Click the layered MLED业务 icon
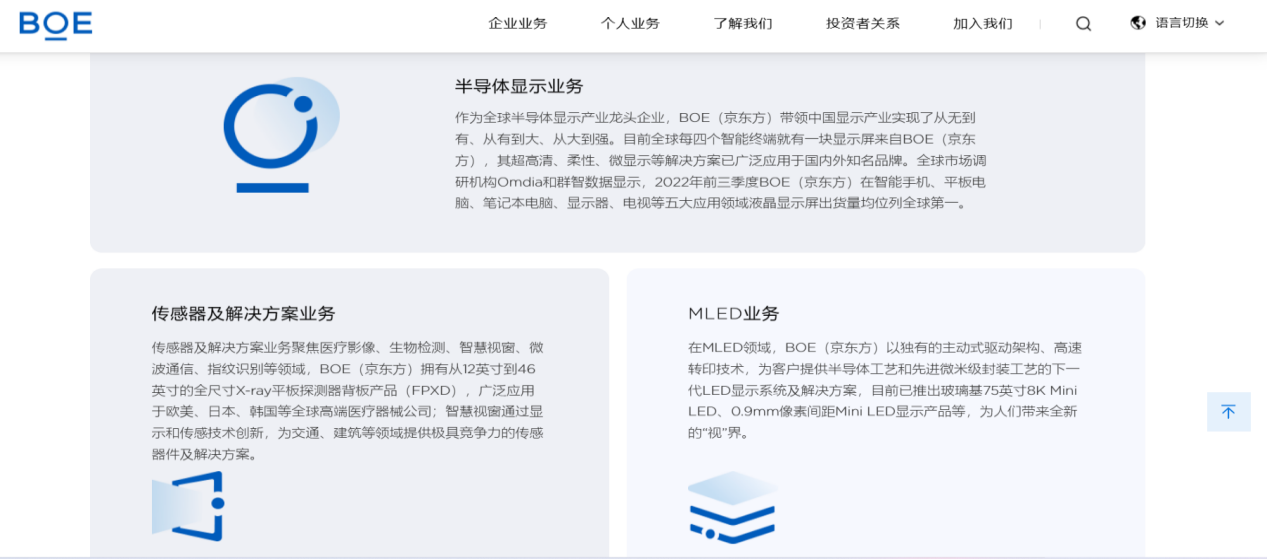Screen dimensions: 1267x559 (x=732, y=508)
